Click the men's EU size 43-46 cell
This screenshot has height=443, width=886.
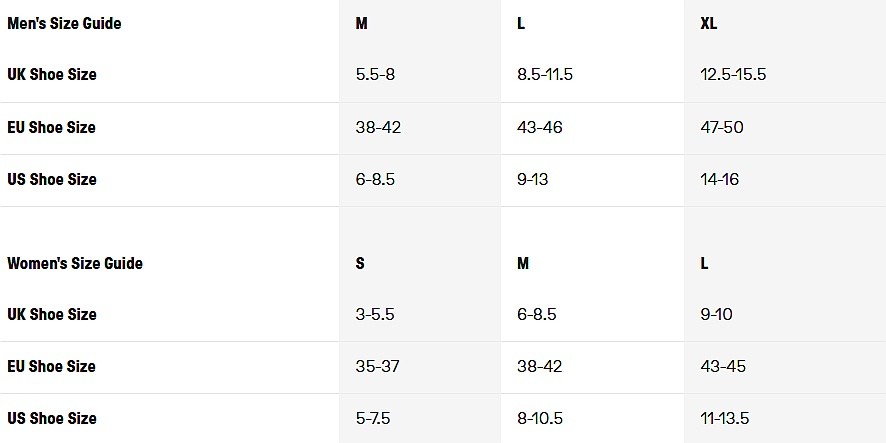(540, 127)
